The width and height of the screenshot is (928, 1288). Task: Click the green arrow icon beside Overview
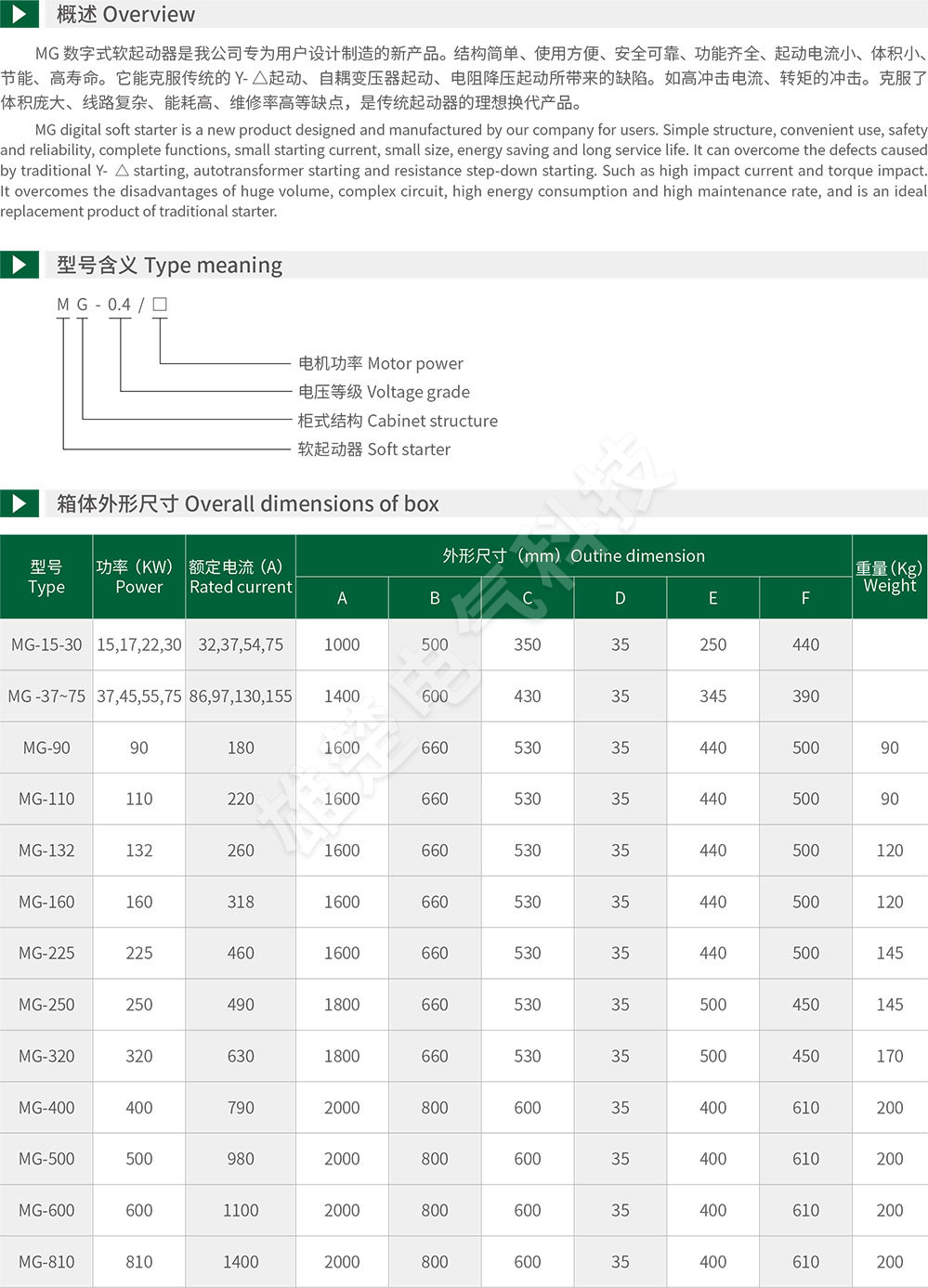pyautogui.click(x=20, y=14)
